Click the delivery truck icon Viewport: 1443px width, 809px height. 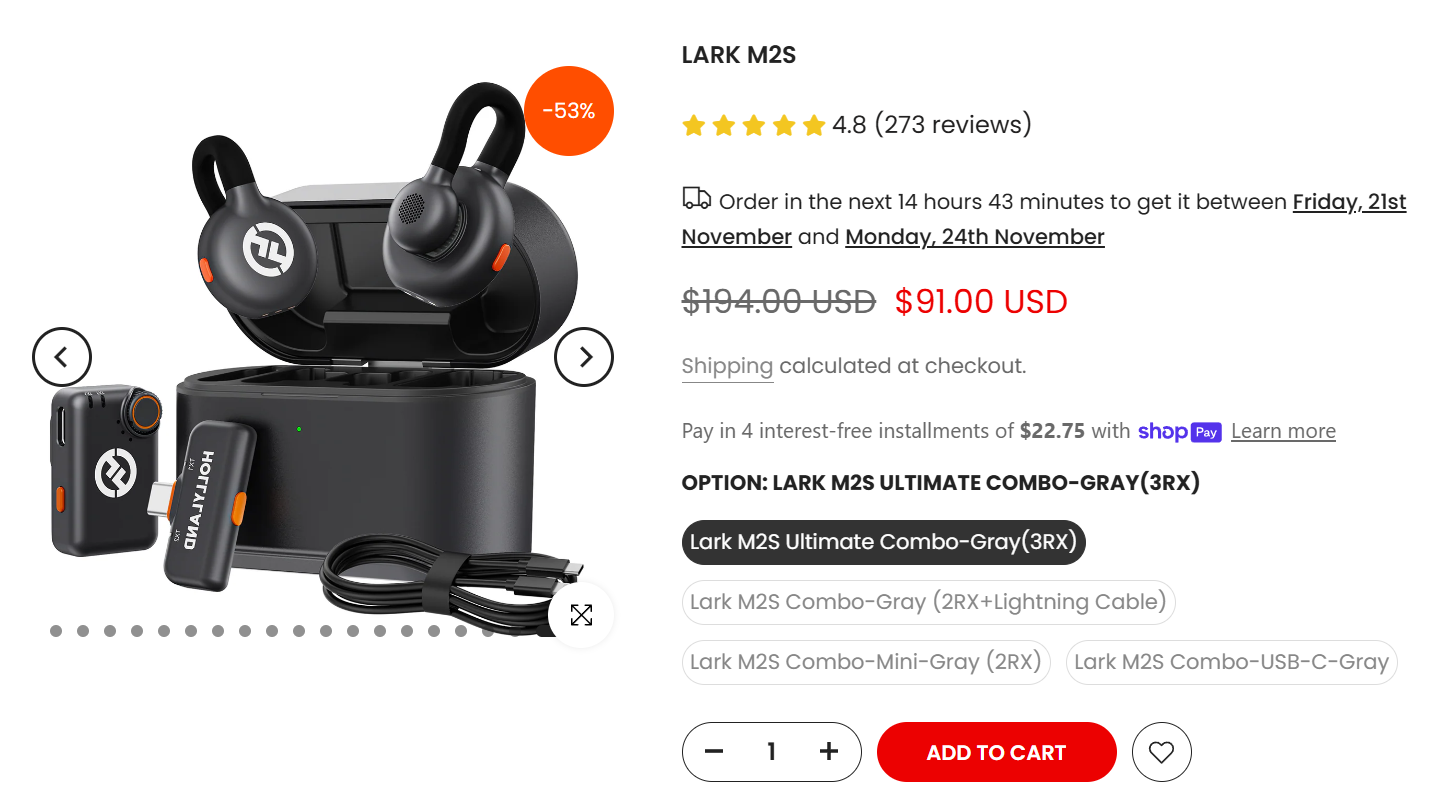click(x=697, y=199)
